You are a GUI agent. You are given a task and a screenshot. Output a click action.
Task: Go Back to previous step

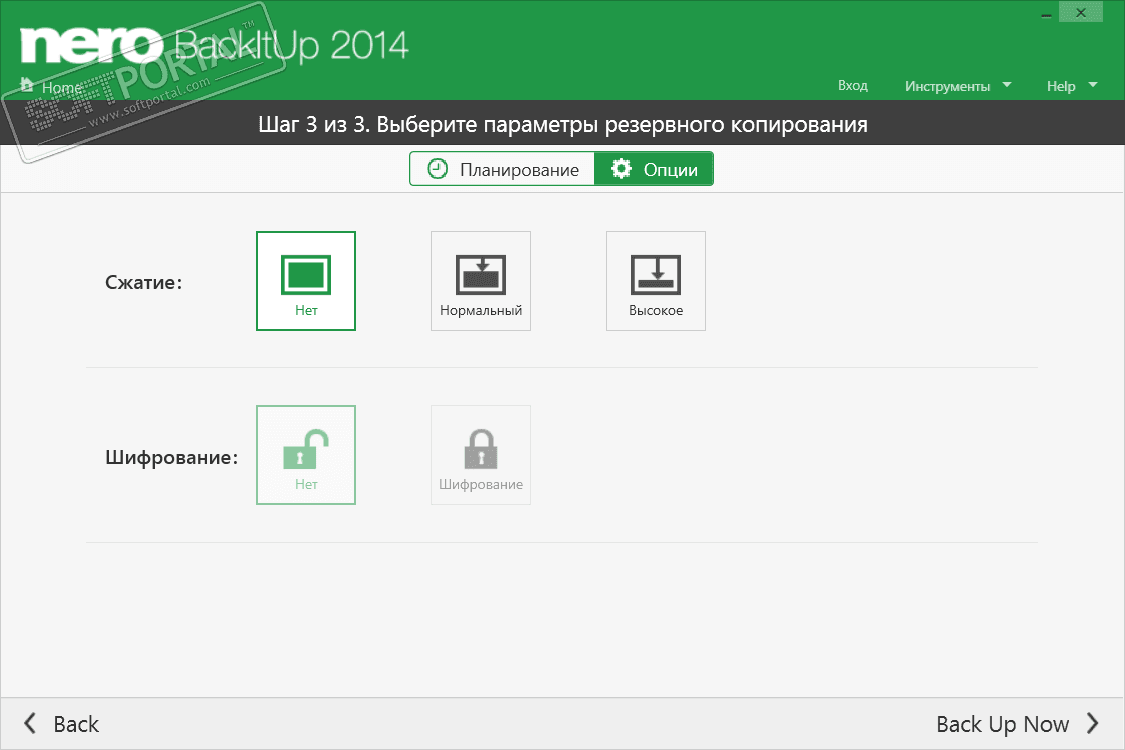coord(62,723)
